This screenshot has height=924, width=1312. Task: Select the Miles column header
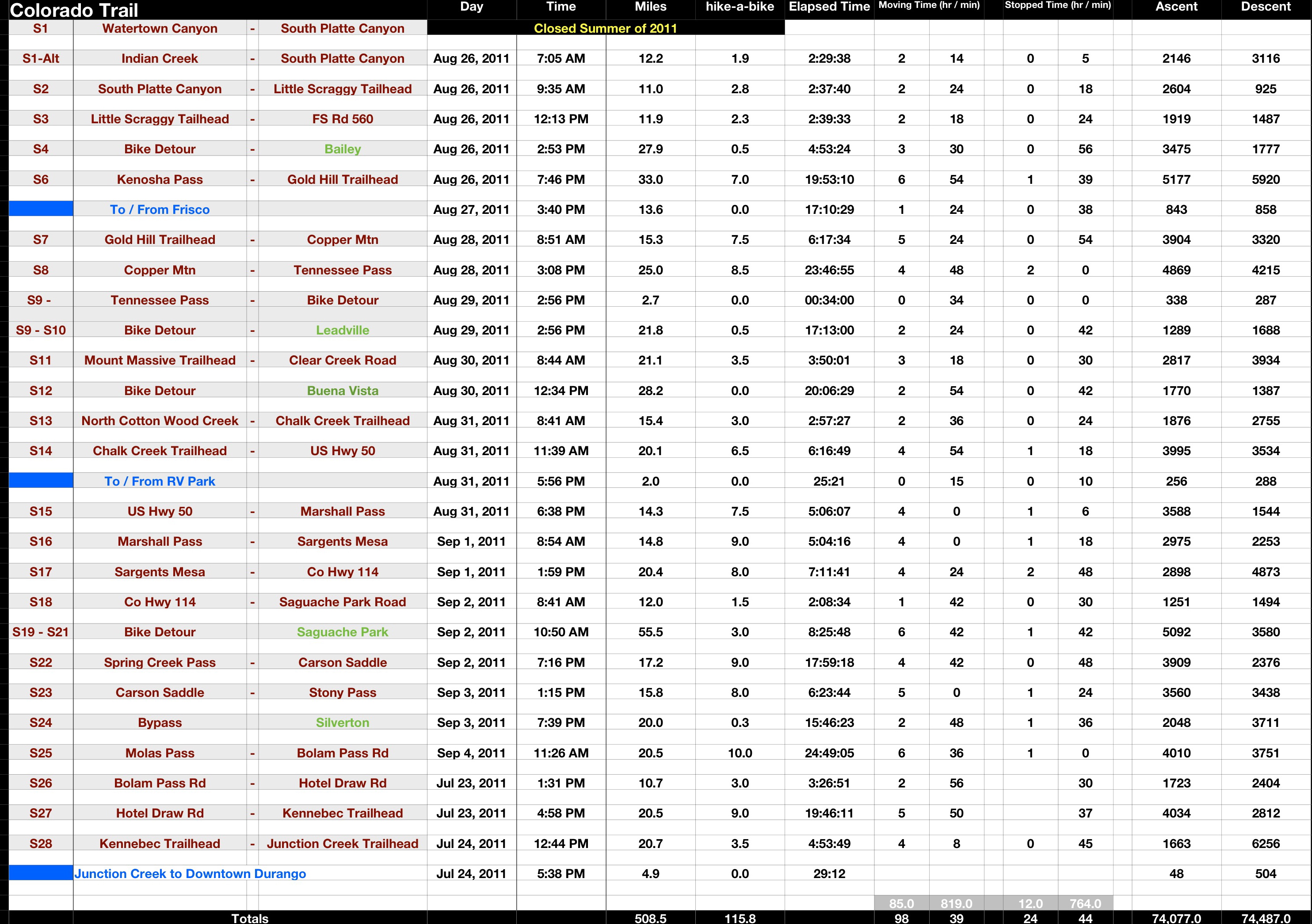[x=650, y=7]
